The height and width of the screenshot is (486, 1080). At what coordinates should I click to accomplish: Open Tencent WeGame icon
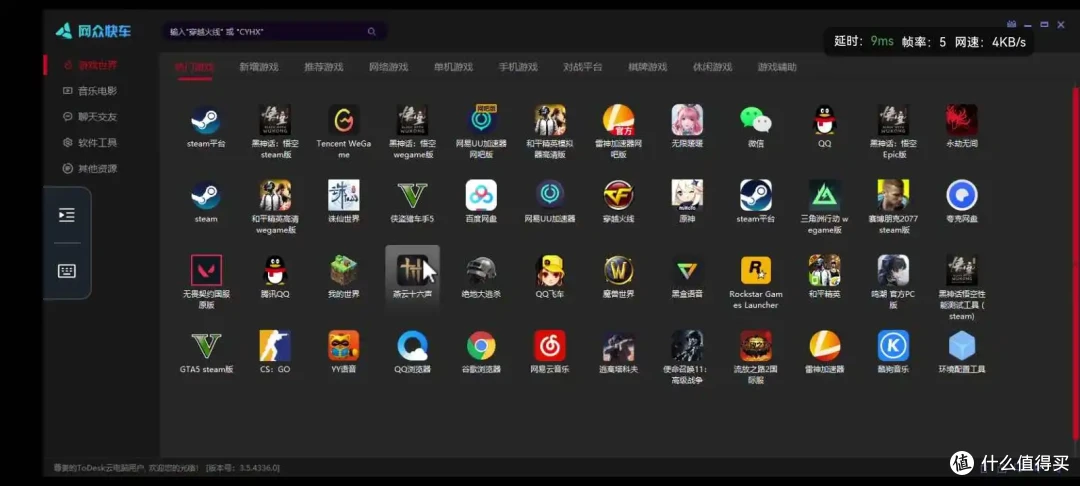(x=344, y=120)
